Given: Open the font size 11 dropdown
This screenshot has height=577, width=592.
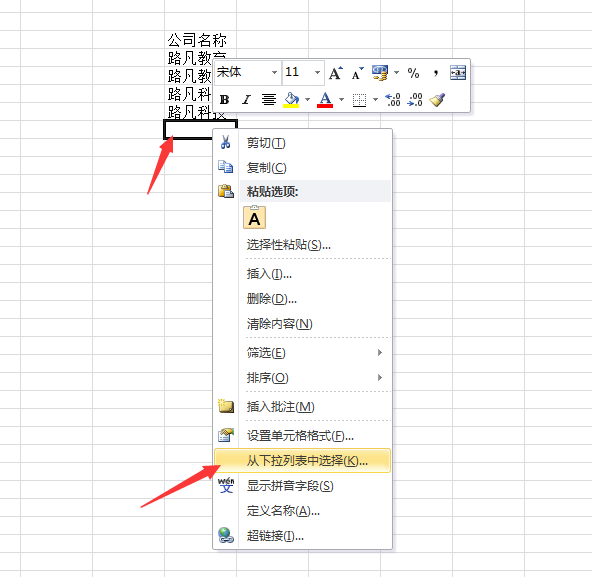Looking at the screenshot, I should point(317,73).
